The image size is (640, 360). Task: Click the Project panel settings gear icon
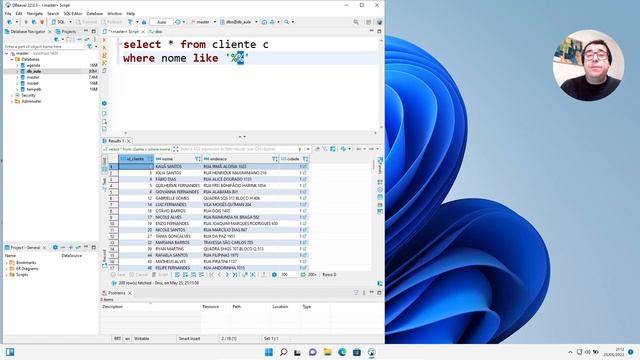click(x=55, y=248)
